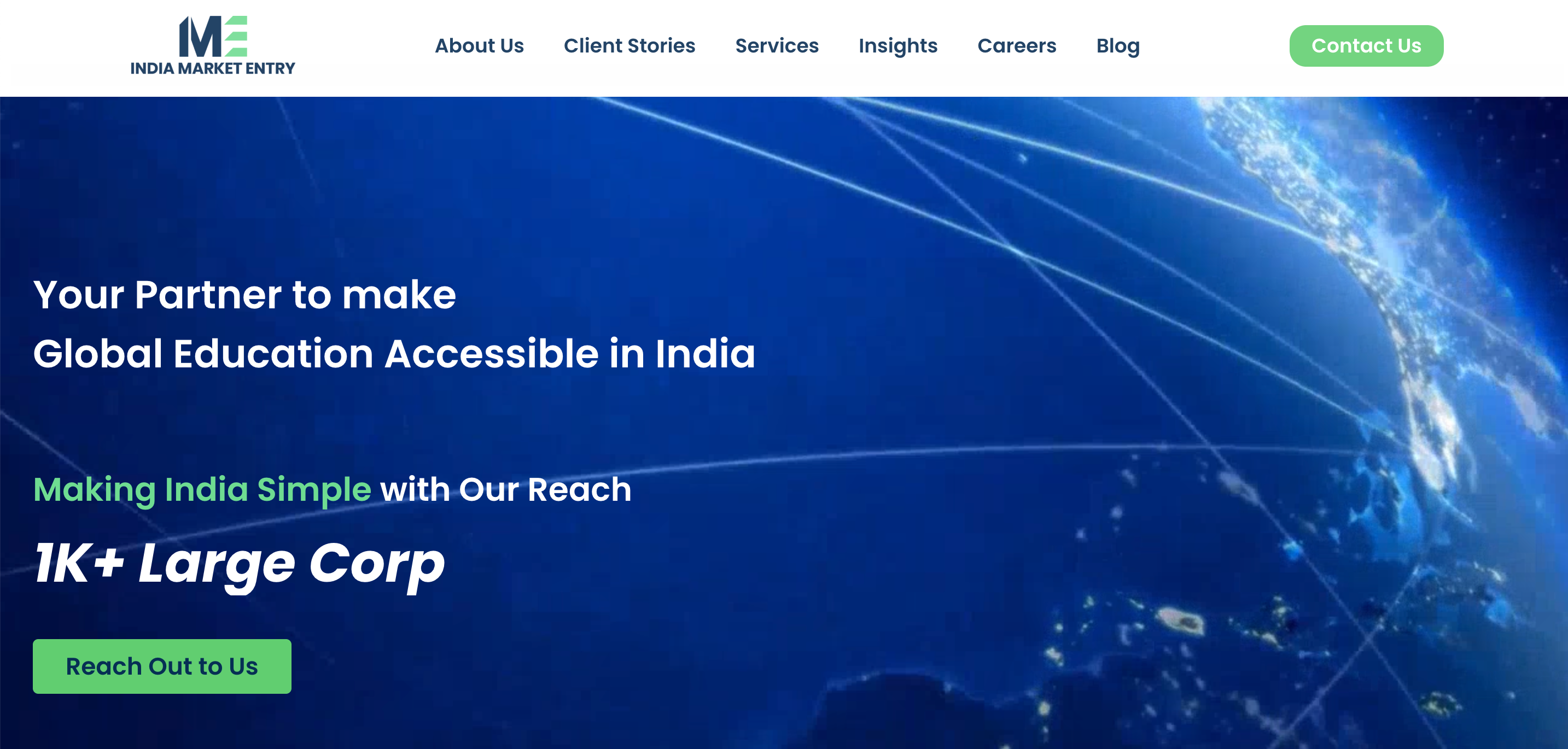The image size is (1568, 749).
Task: Click the dark blue IM letters in logo
Action: (200, 36)
